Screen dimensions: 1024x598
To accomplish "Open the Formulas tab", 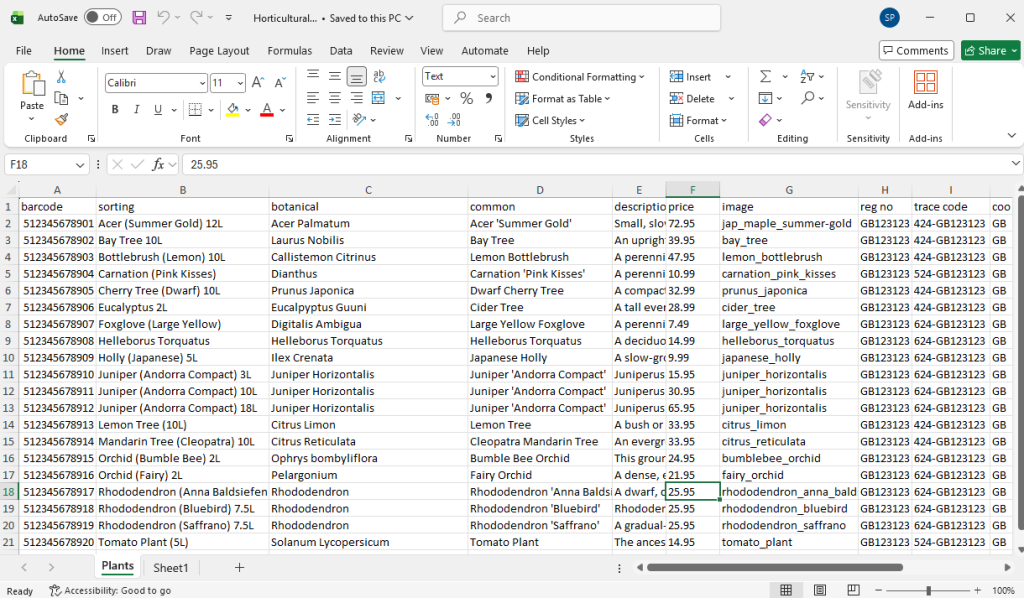I will pos(289,50).
